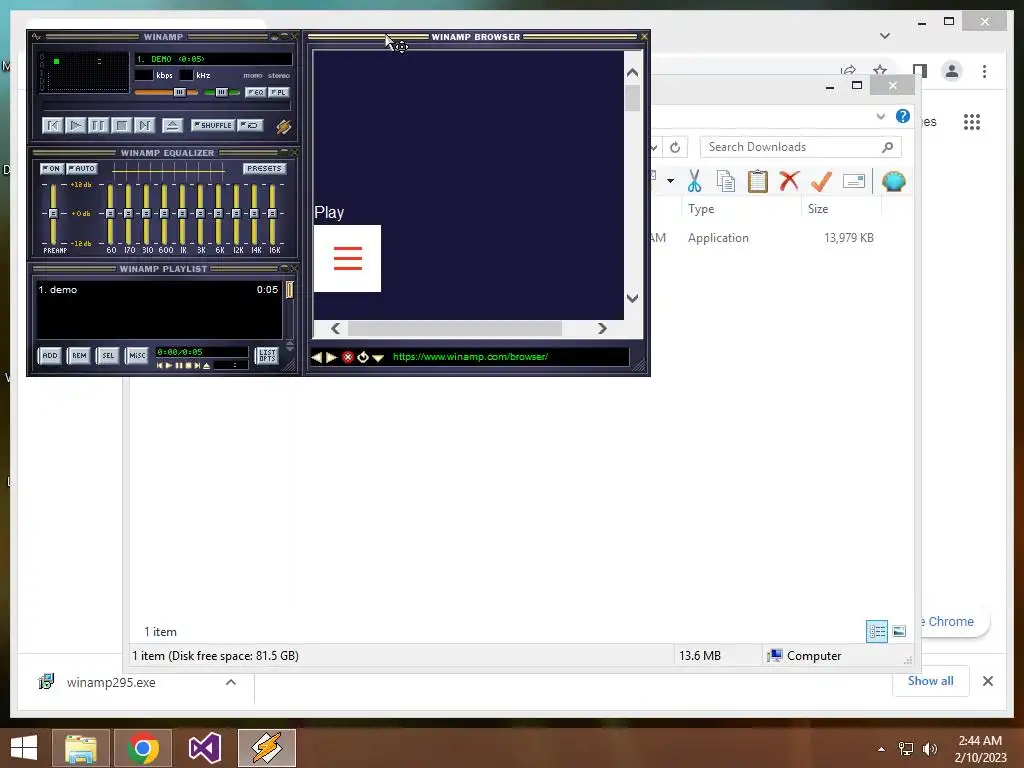Adjust the orange volume slider
1024x768 pixels.
click(x=167, y=92)
